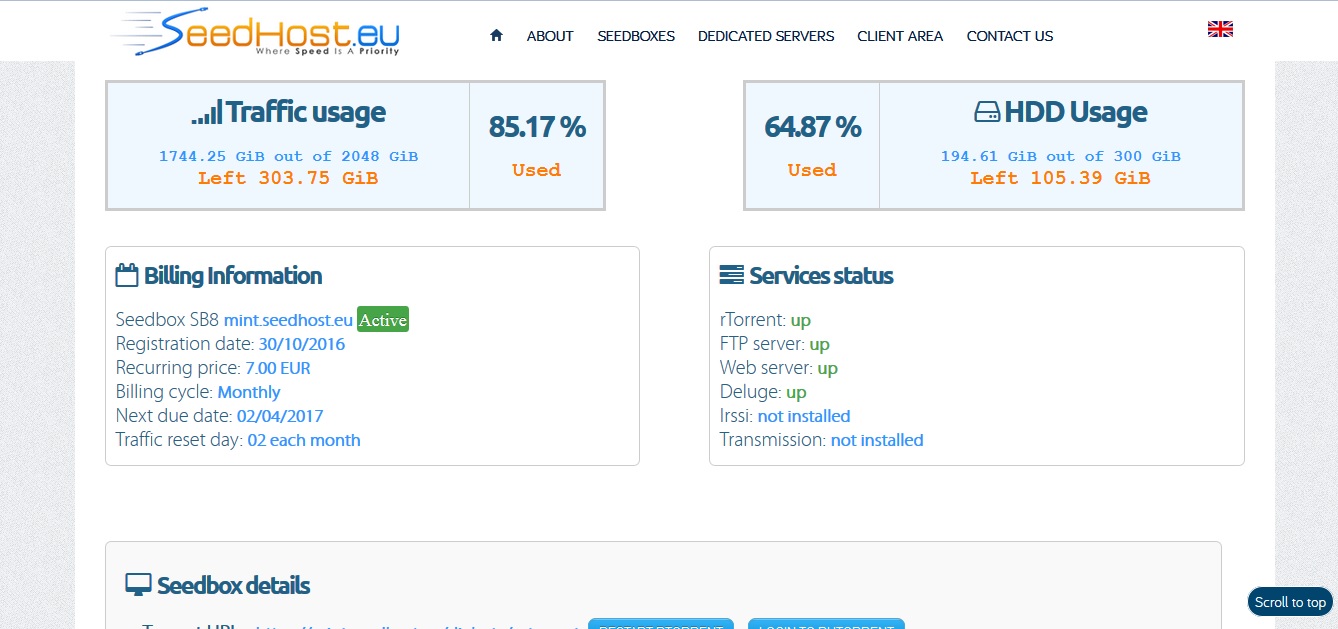Screen dimensions: 1338x629
Task: Click the registration date 30/10/2016
Action: (302, 344)
